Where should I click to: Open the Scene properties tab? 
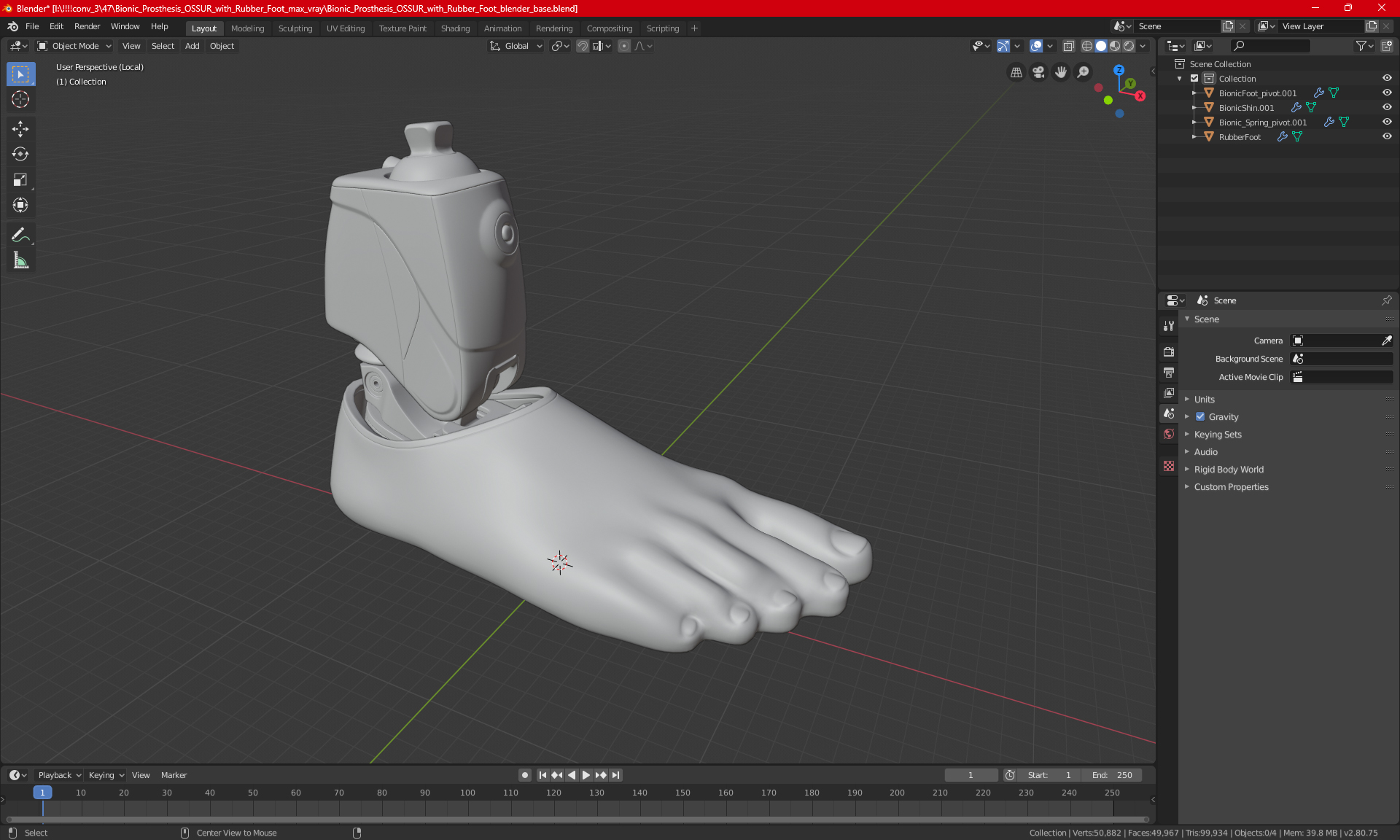pyautogui.click(x=1169, y=413)
